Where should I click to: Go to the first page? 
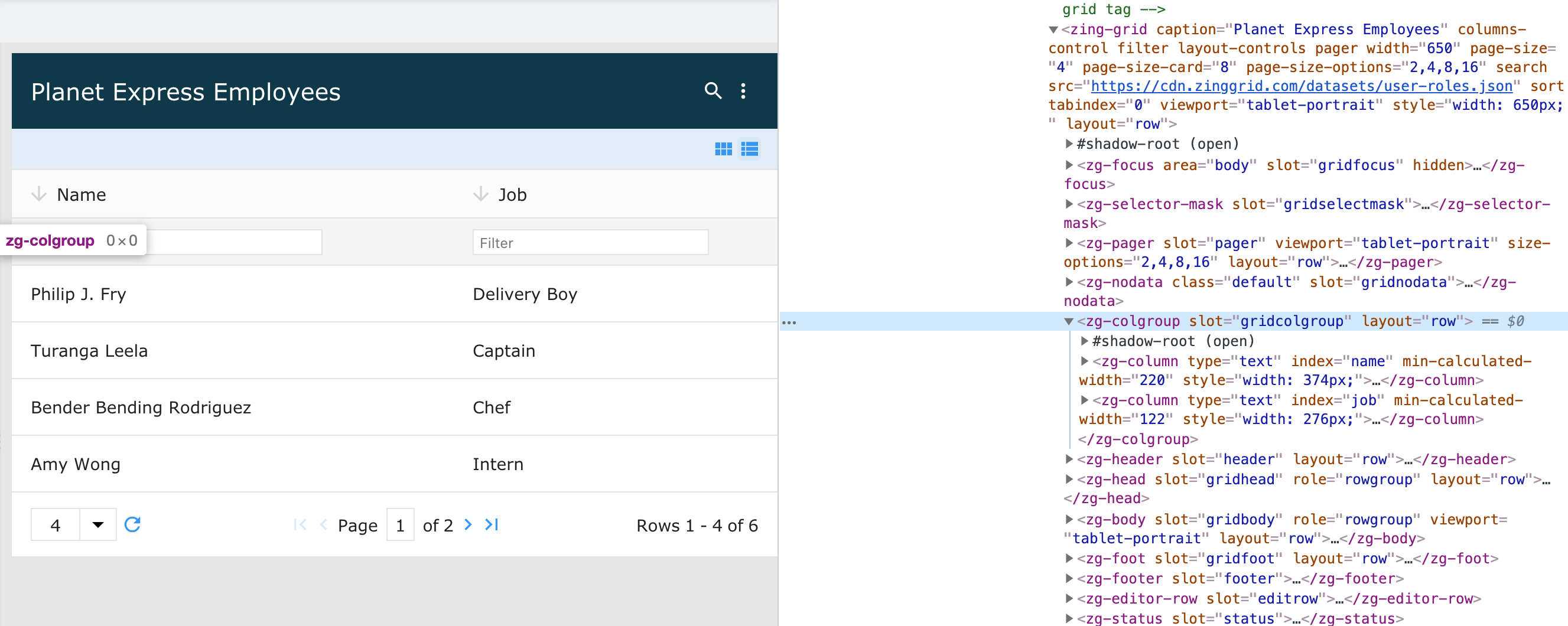tap(300, 524)
